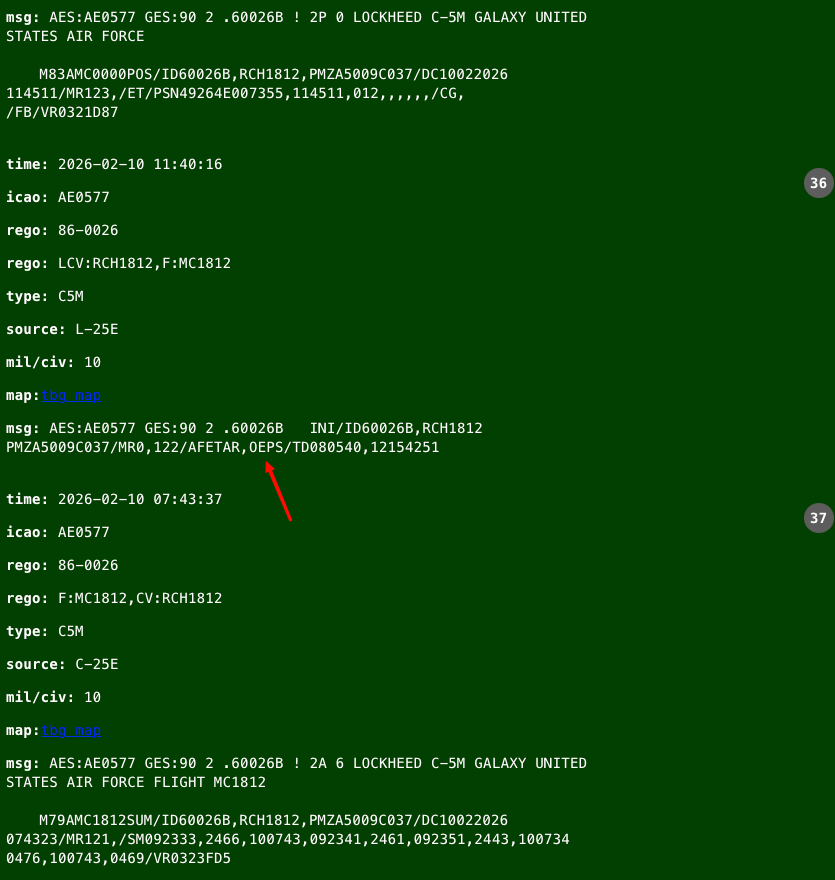Open the tbg map link under time 11:40:16
The width and height of the screenshot is (835, 880).
coord(71,396)
